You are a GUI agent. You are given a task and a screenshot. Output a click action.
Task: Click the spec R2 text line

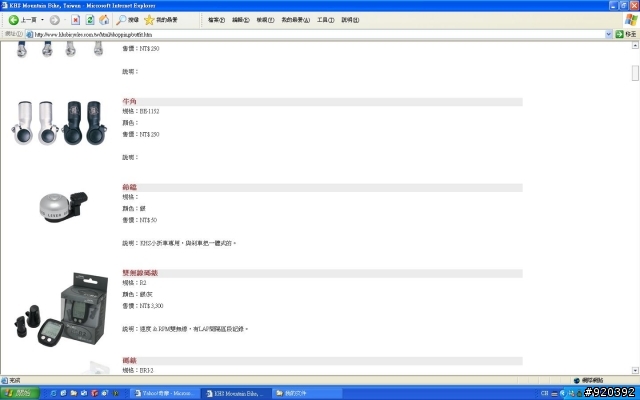[x=134, y=283]
